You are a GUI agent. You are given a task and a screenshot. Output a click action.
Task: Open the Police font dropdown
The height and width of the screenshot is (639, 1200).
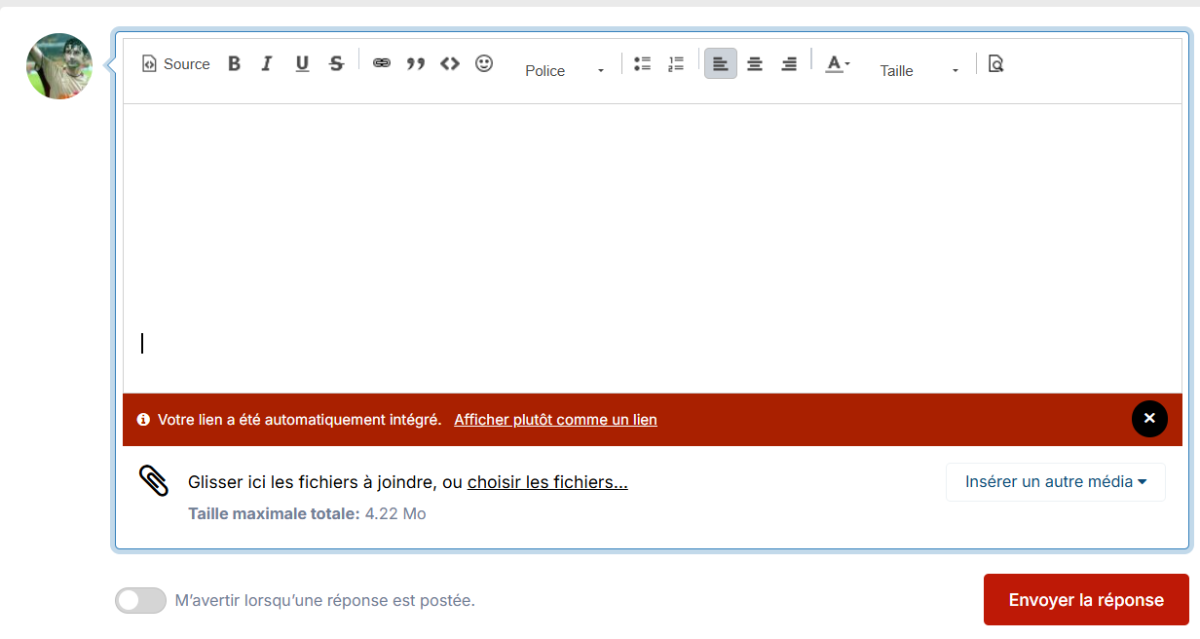pyautogui.click(x=565, y=70)
